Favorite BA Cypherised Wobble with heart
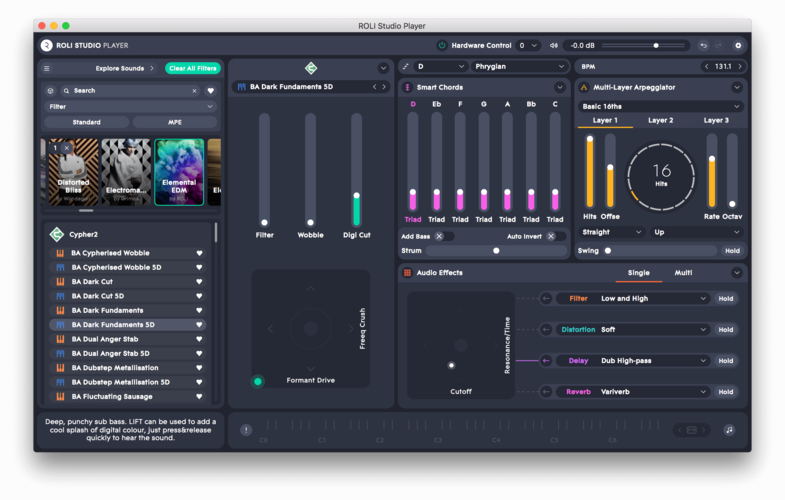Screen dimensions: 785x500 pos(199,253)
